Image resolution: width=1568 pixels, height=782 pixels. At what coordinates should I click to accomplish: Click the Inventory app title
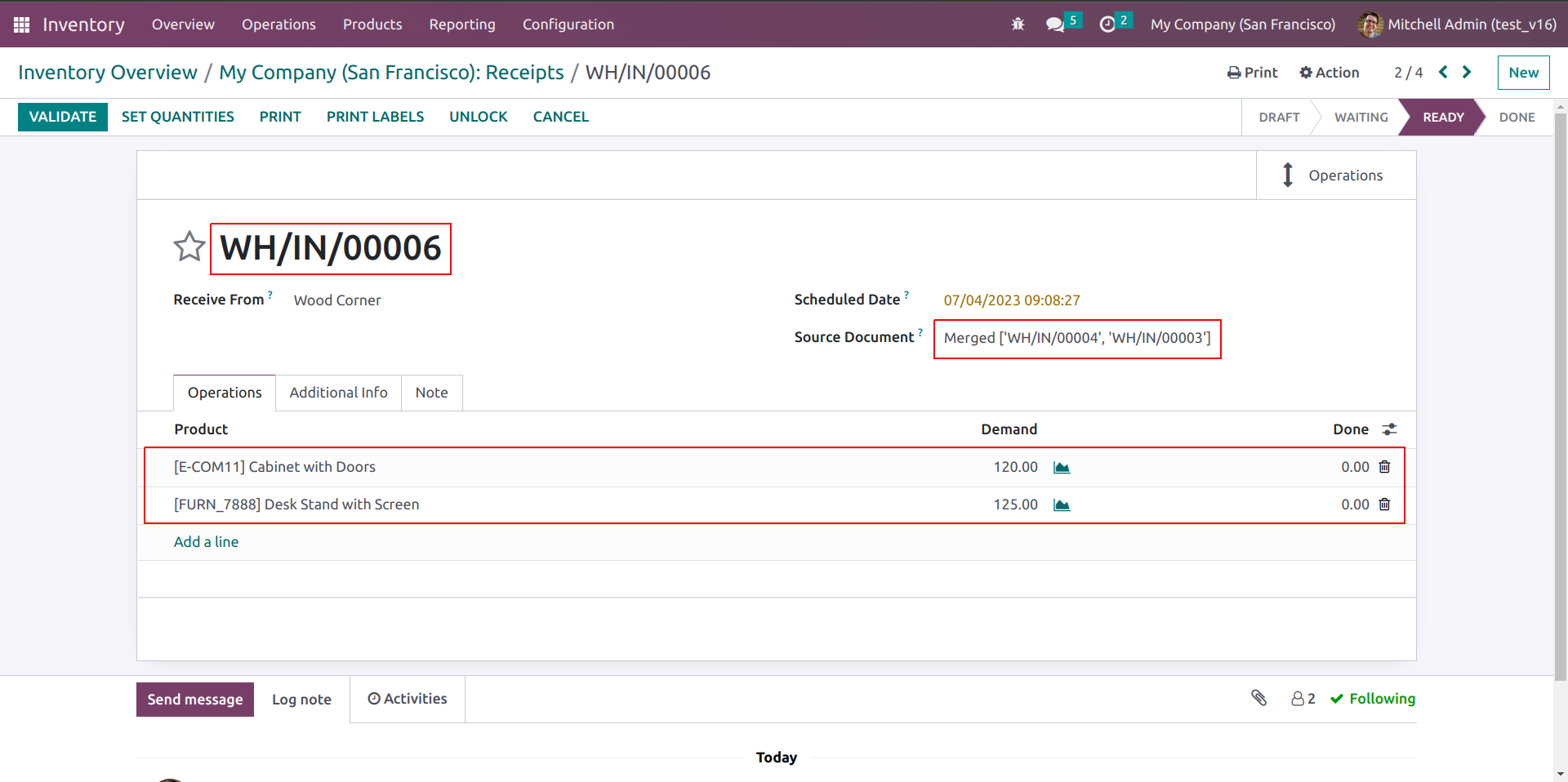pos(83,24)
